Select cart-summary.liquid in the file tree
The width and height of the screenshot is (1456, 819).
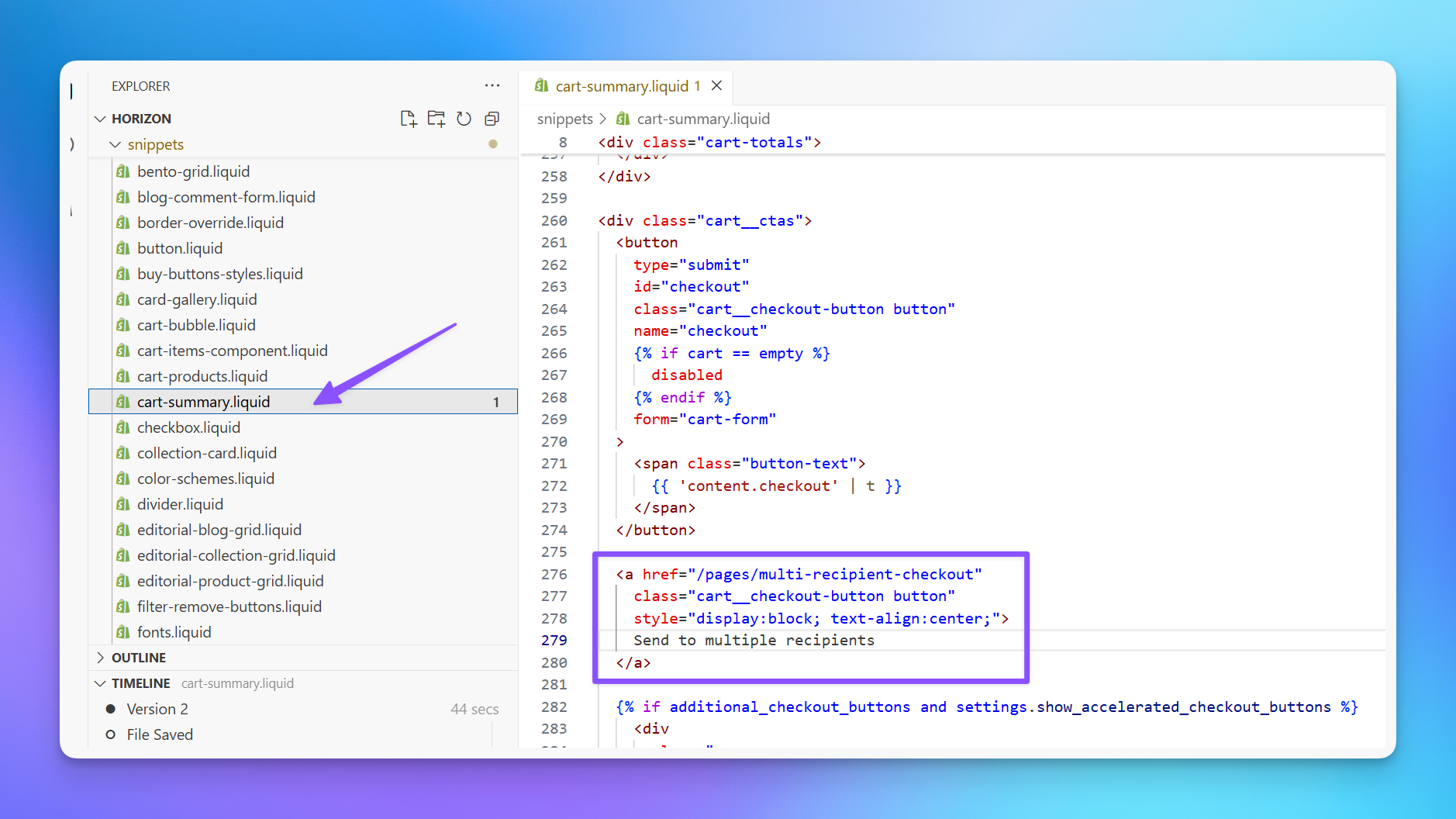303,402
